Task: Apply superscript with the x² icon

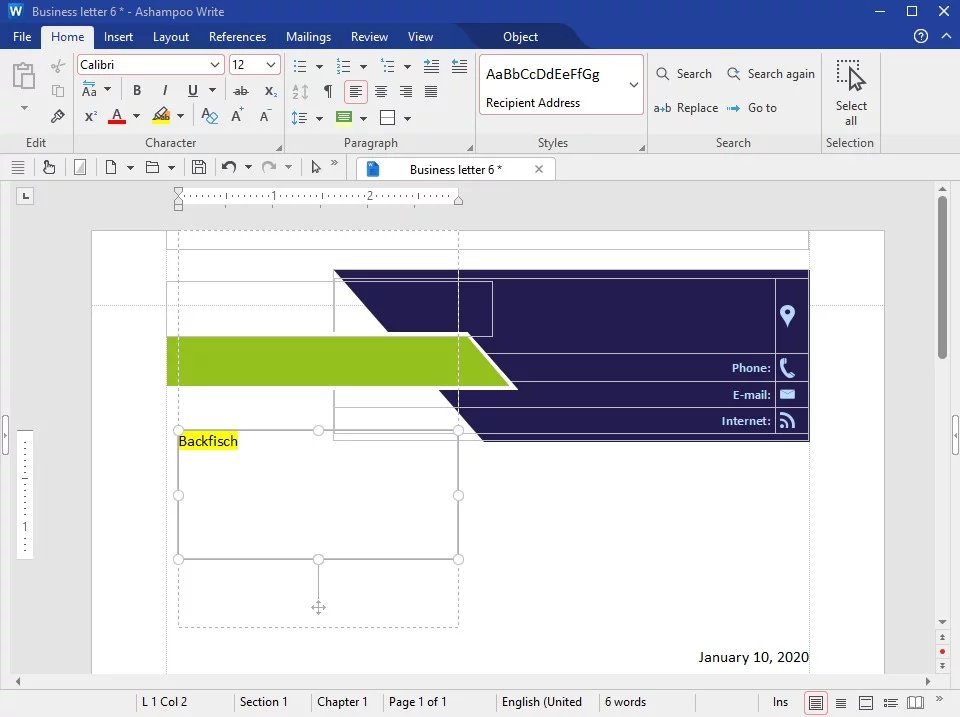Action: point(90,116)
